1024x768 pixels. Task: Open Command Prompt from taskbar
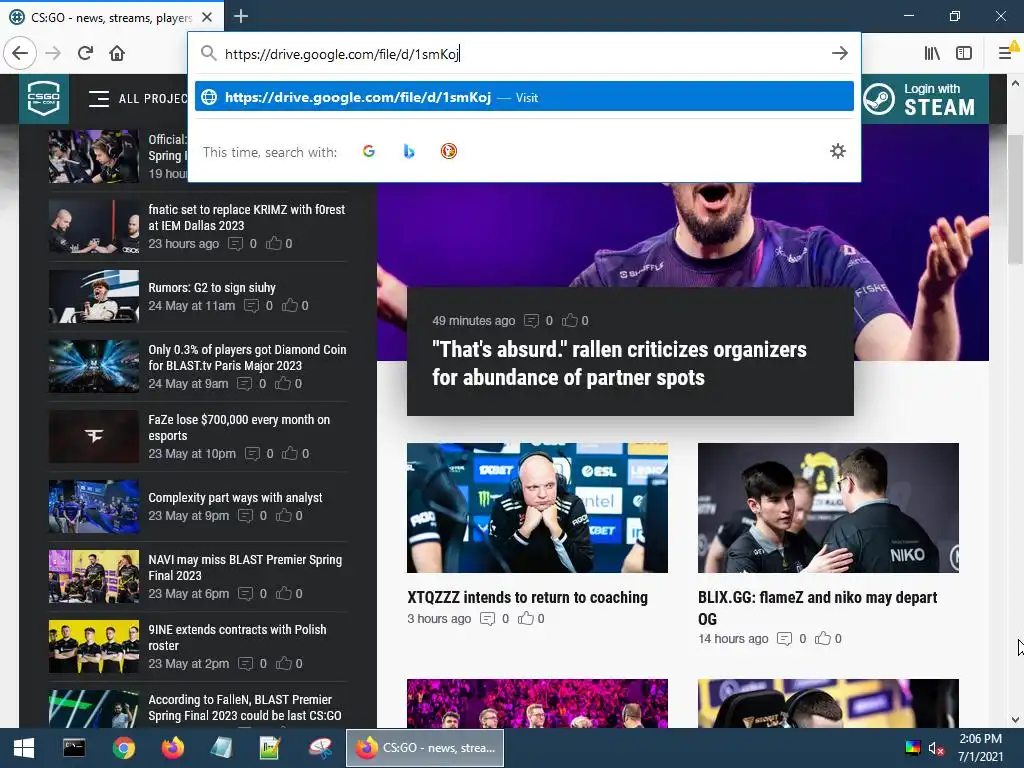click(x=74, y=748)
